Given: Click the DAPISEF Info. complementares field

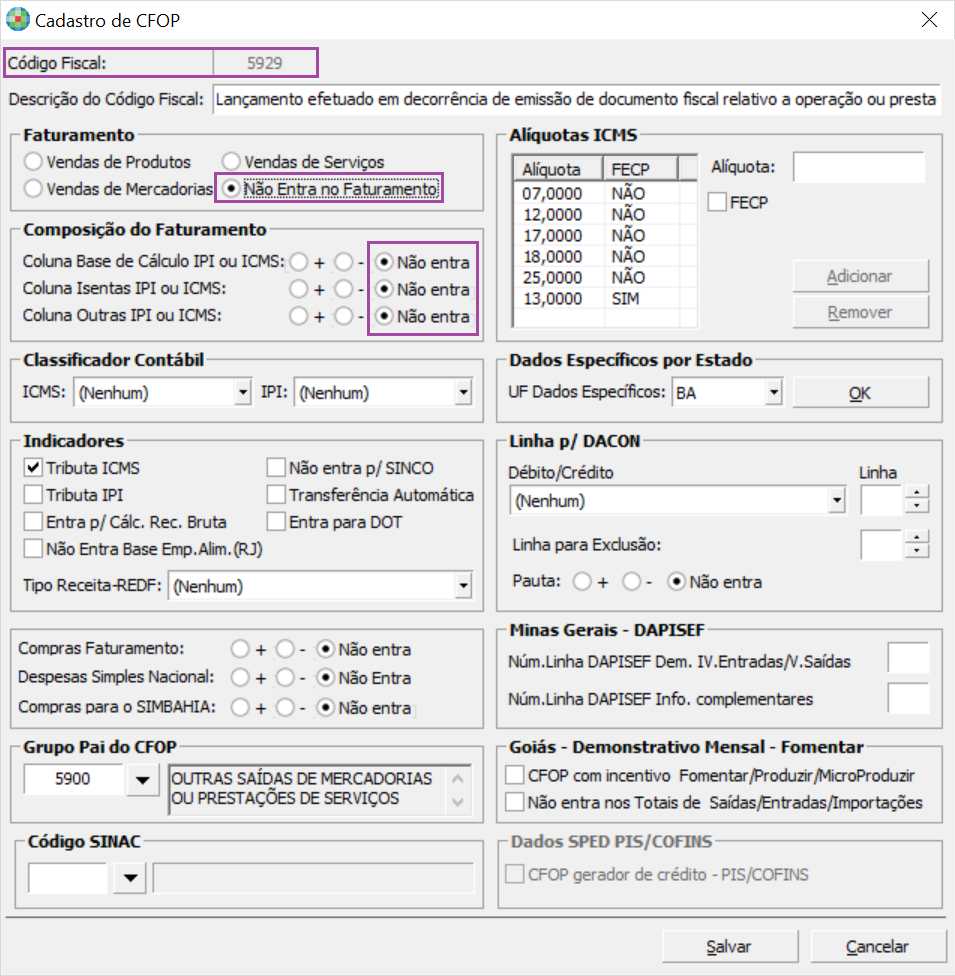Looking at the screenshot, I should [x=908, y=698].
